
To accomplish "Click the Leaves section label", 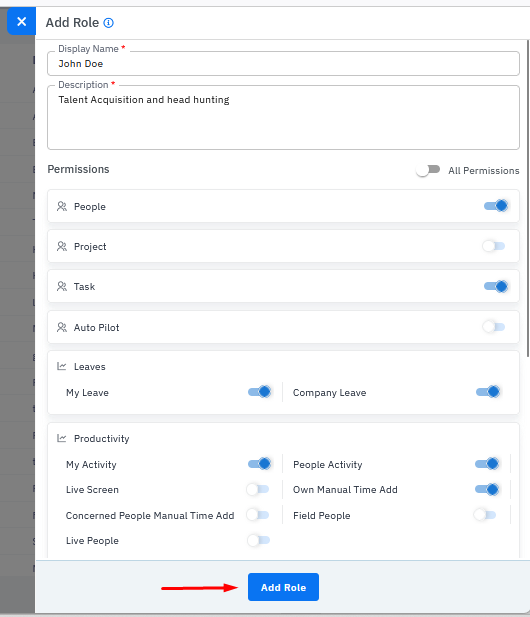I will coord(90,367).
